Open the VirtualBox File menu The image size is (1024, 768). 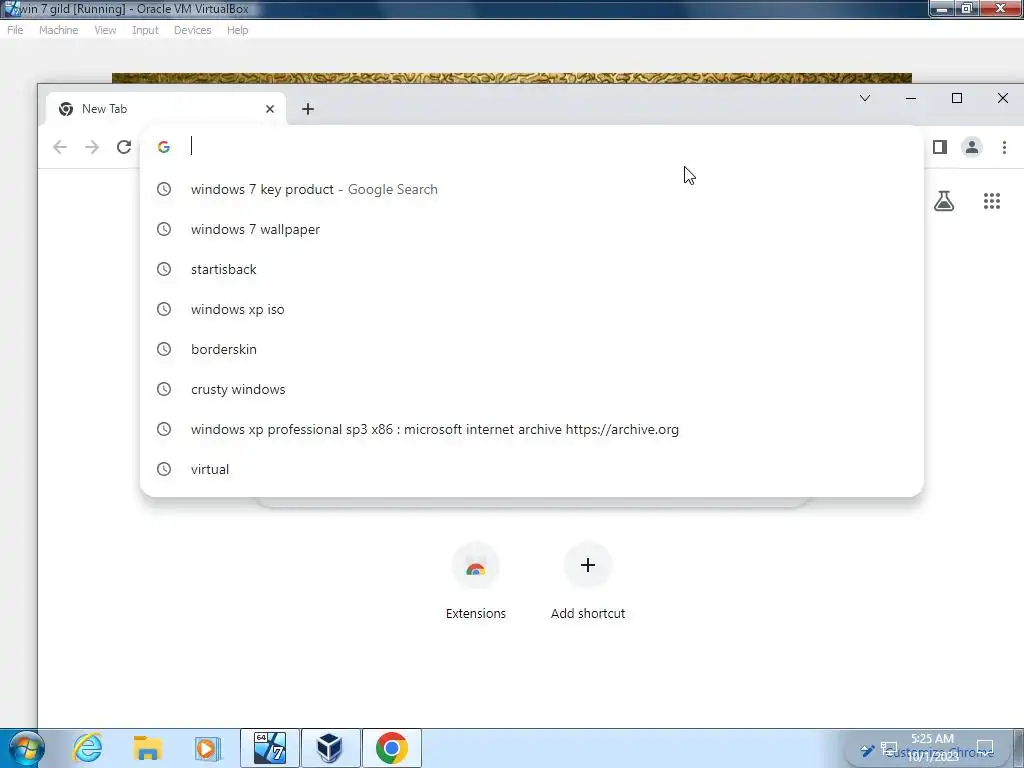tap(15, 30)
